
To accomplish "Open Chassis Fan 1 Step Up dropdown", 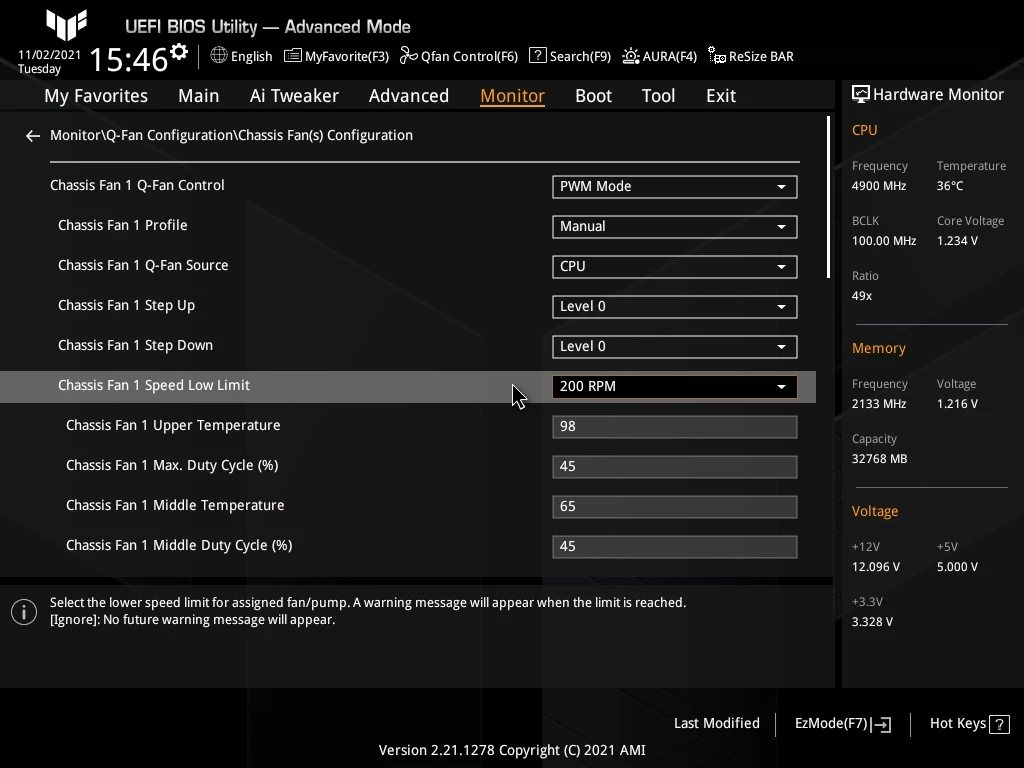I will pyautogui.click(x=675, y=307).
